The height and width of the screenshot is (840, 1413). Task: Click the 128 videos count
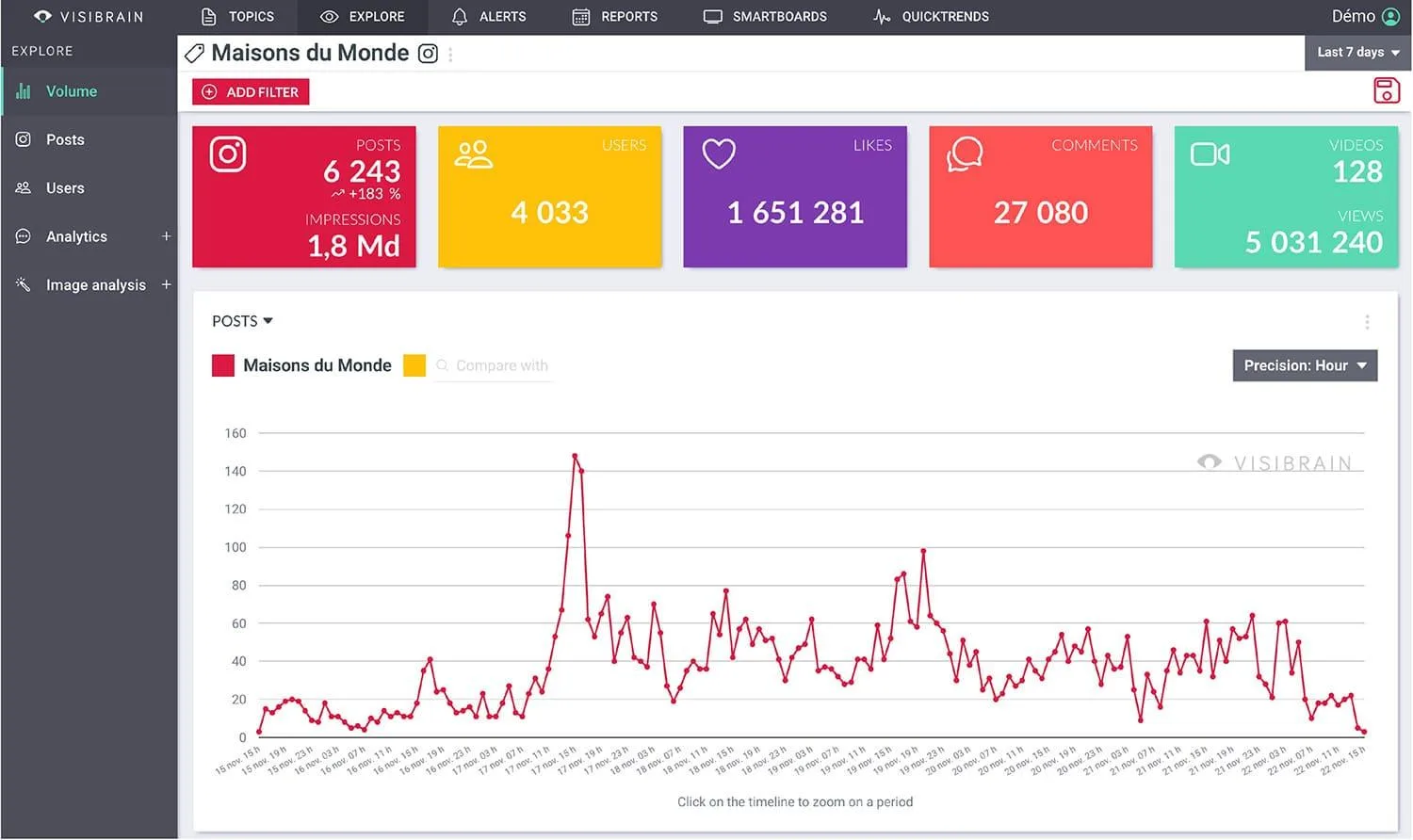[x=1357, y=171]
